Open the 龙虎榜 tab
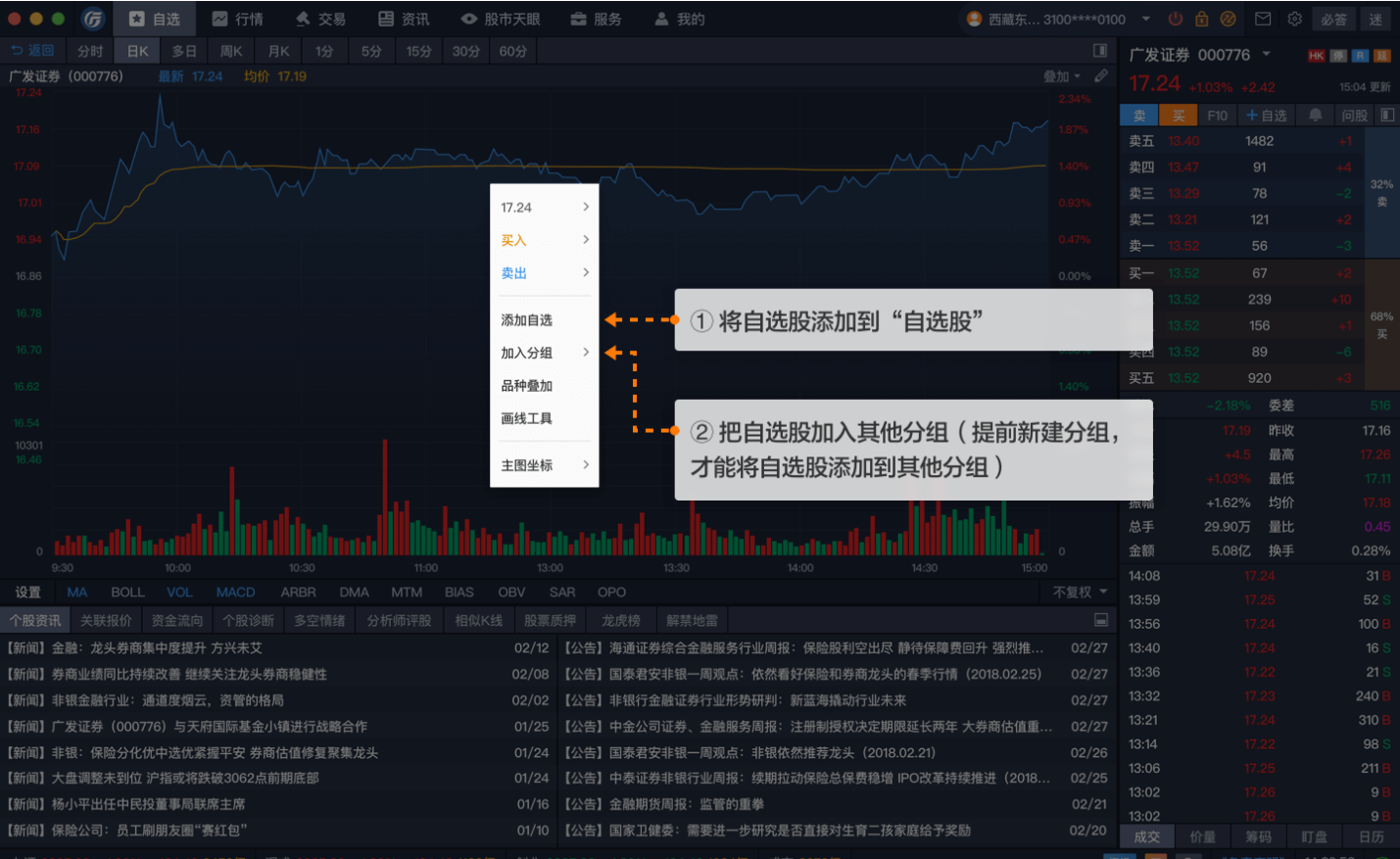This screenshot has height=859, width=1400. [621, 620]
